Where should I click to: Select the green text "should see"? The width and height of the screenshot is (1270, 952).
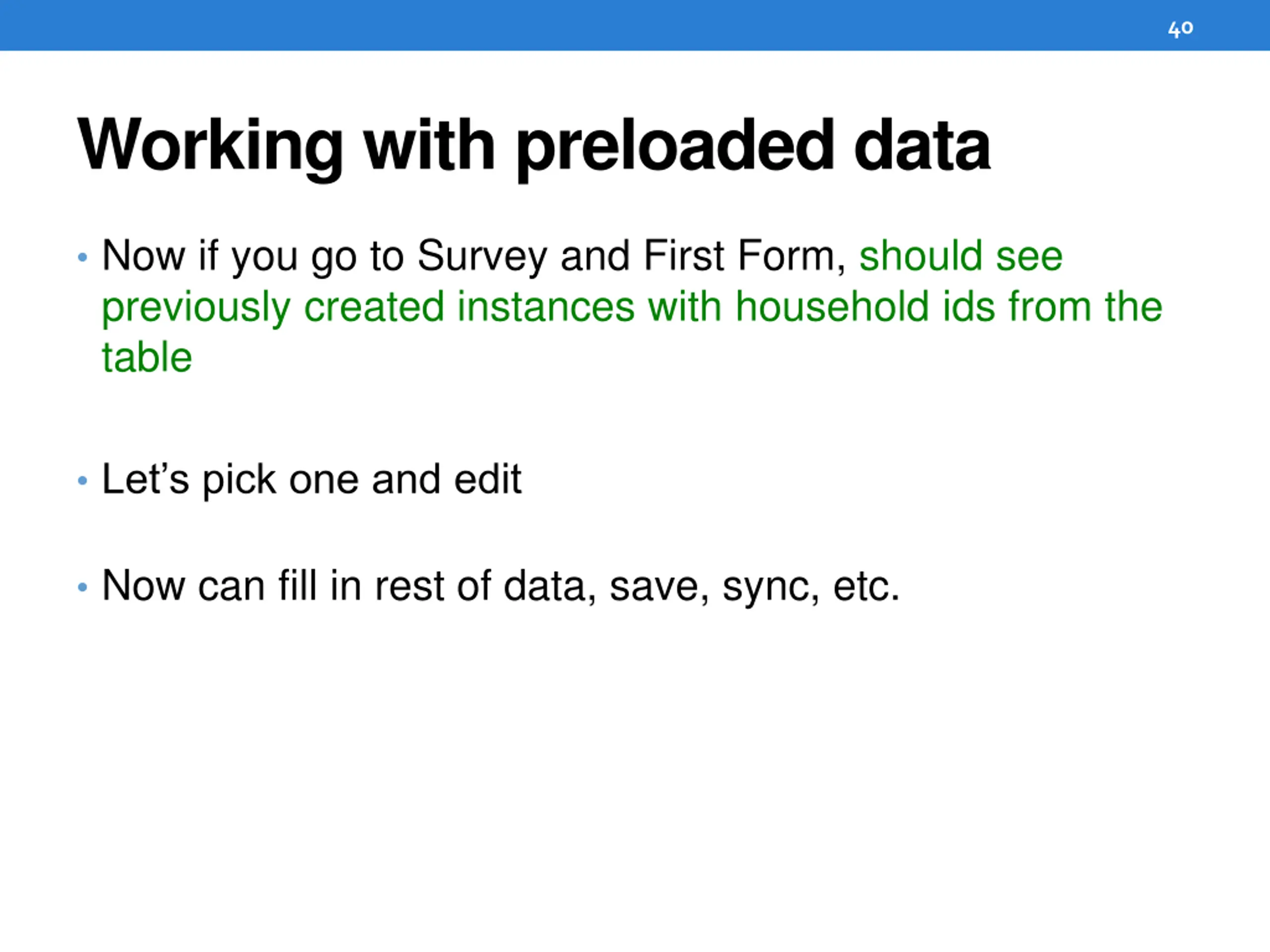pos(960,255)
